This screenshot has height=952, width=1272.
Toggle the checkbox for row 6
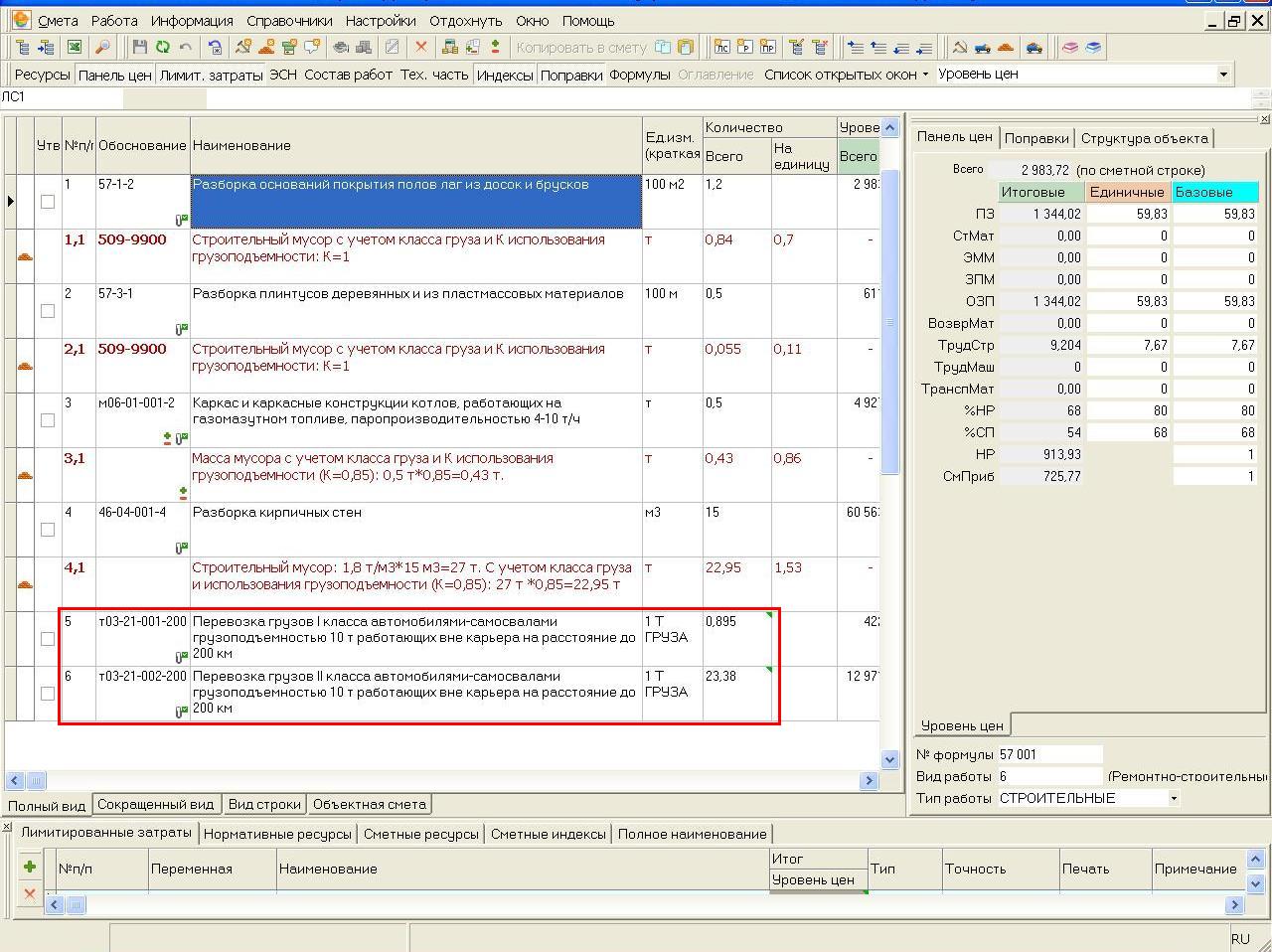click(x=47, y=694)
